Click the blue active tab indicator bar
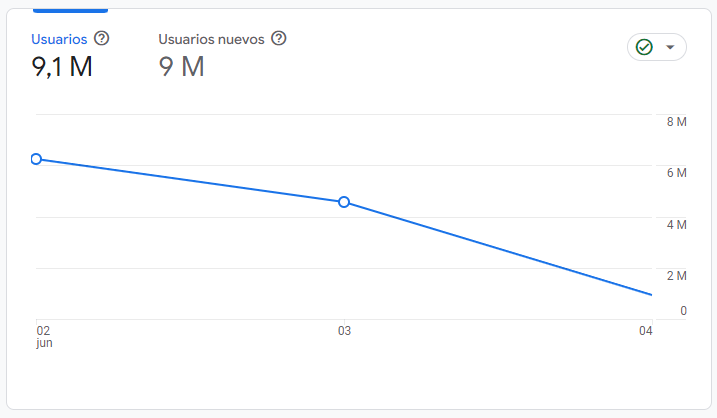 coord(70,10)
